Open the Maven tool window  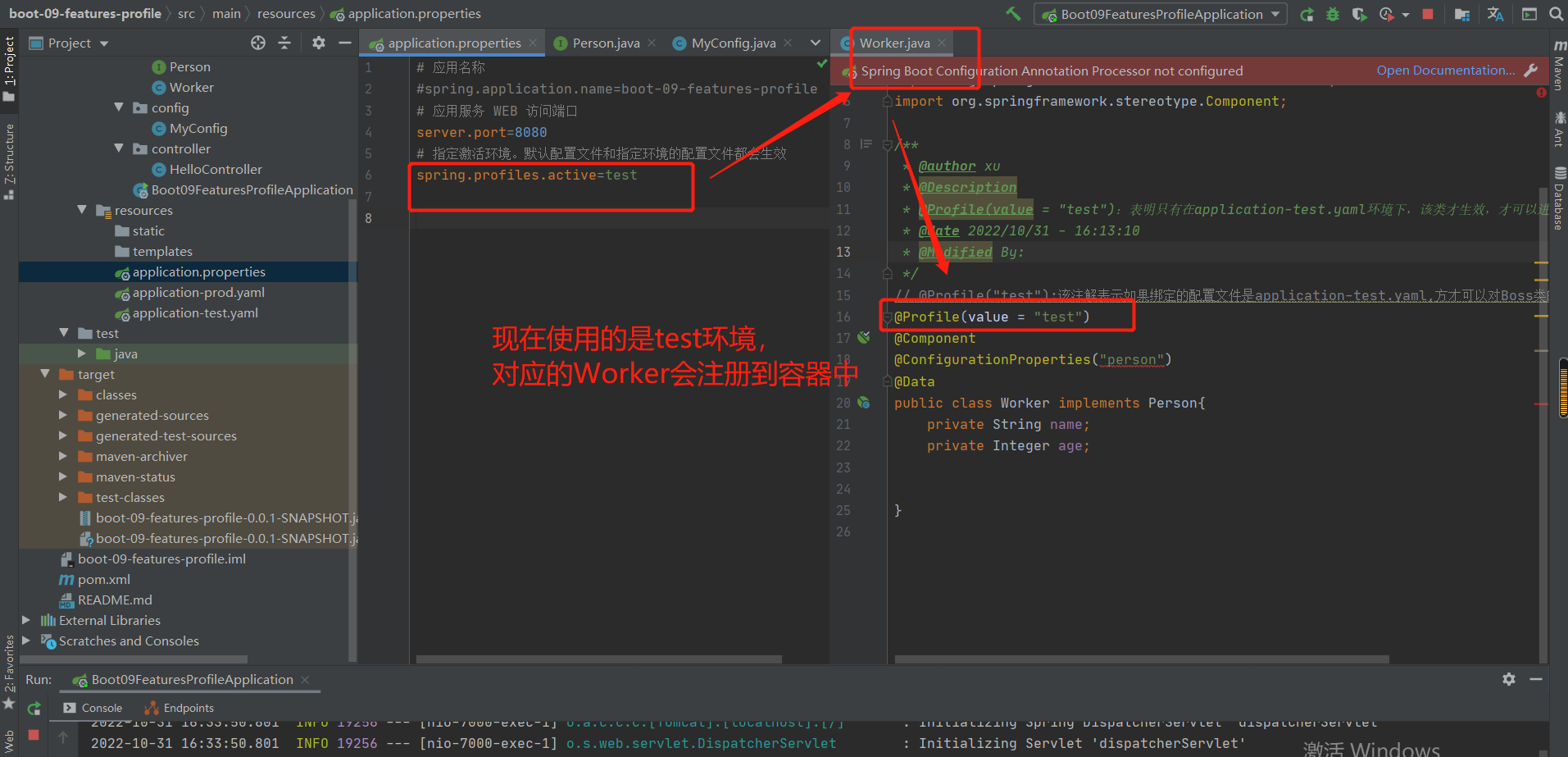(1559, 64)
